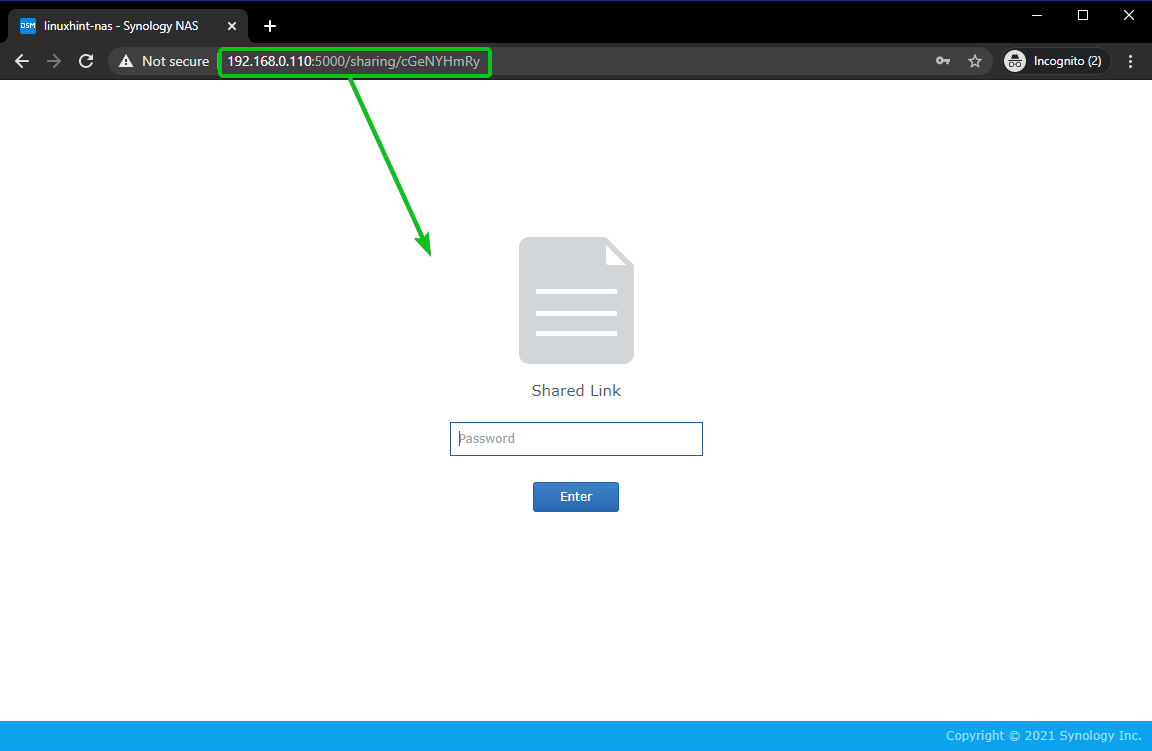This screenshot has width=1152, height=751.
Task: Click the address bar URL text
Action: tap(353, 61)
